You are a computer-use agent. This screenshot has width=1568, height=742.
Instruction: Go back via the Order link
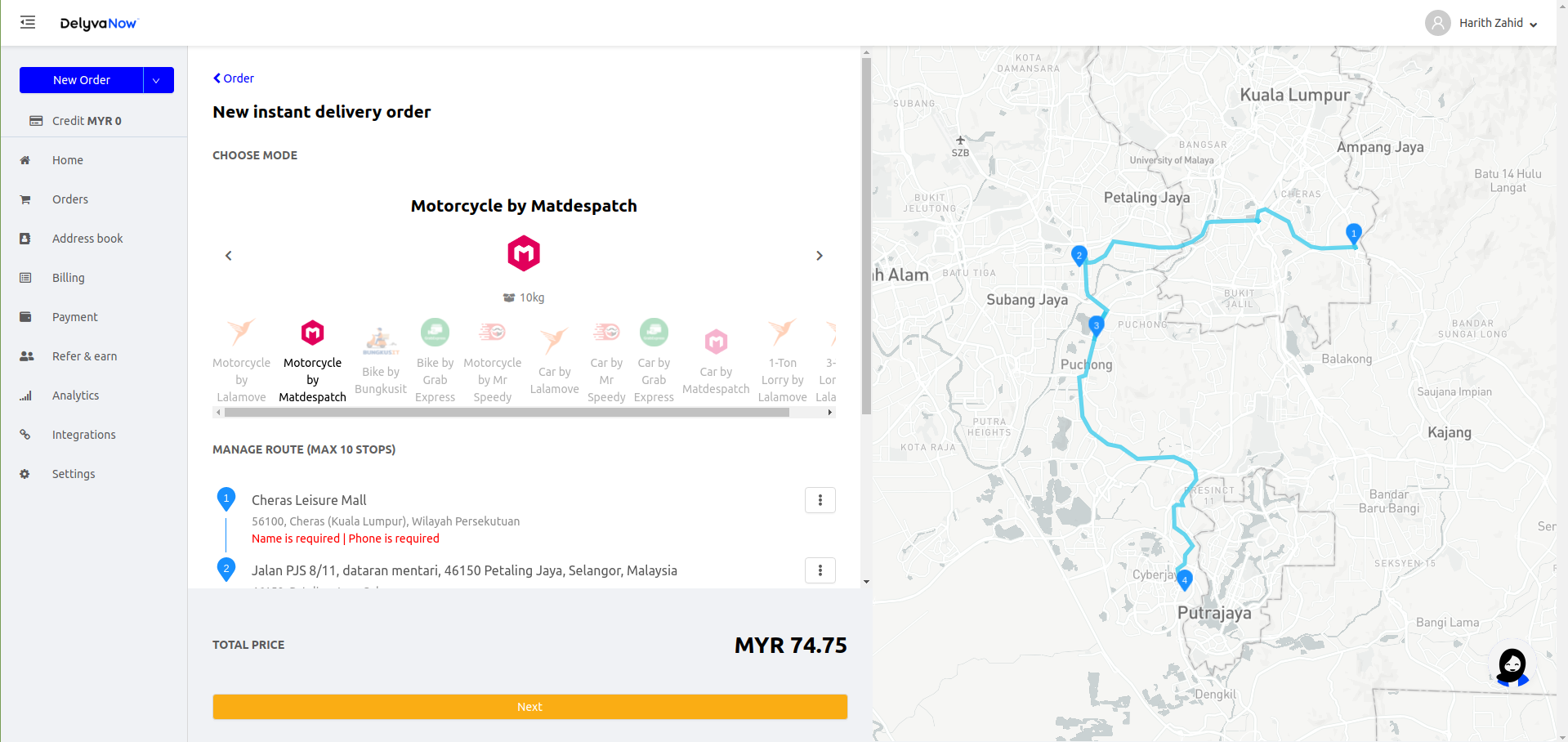(x=234, y=78)
